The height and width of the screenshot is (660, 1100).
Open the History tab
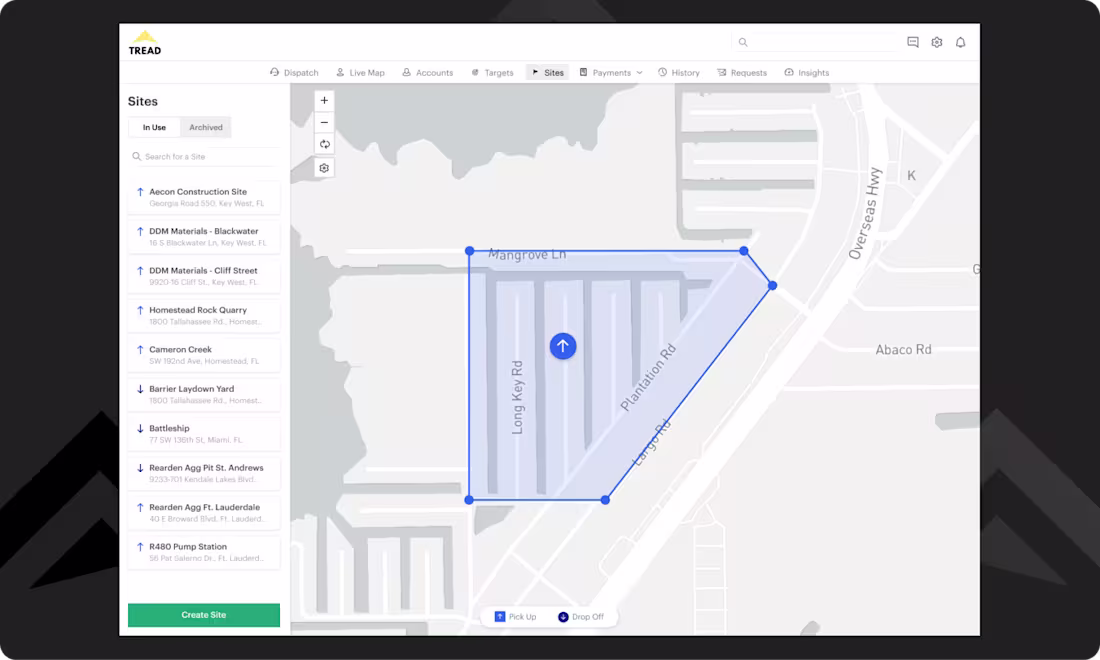678,72
